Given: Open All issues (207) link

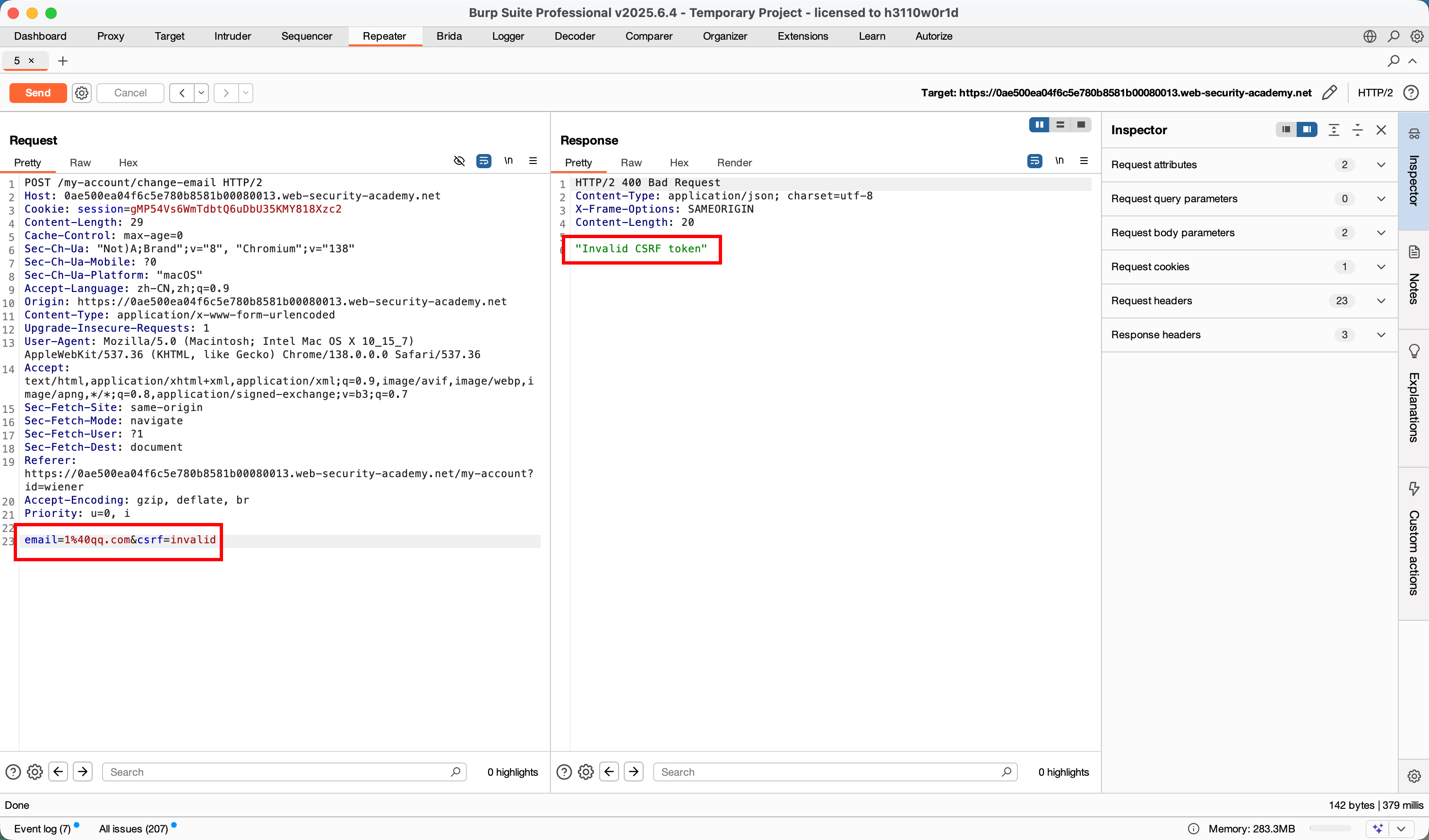Looking at the screenshot, I should (133, 828).
